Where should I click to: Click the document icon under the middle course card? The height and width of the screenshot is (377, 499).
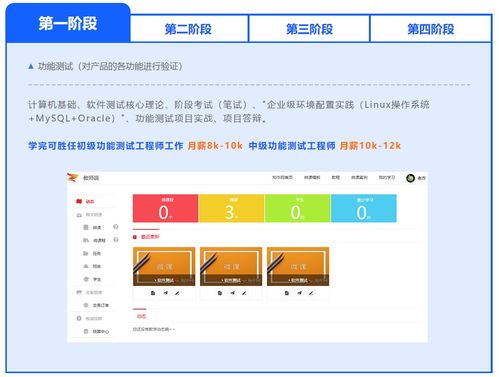[x=220, y=293]
